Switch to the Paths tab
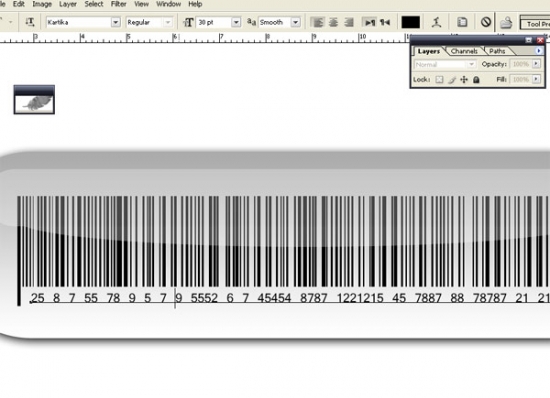550x398 pixels. pyautogui.click(x=497, y=51)
